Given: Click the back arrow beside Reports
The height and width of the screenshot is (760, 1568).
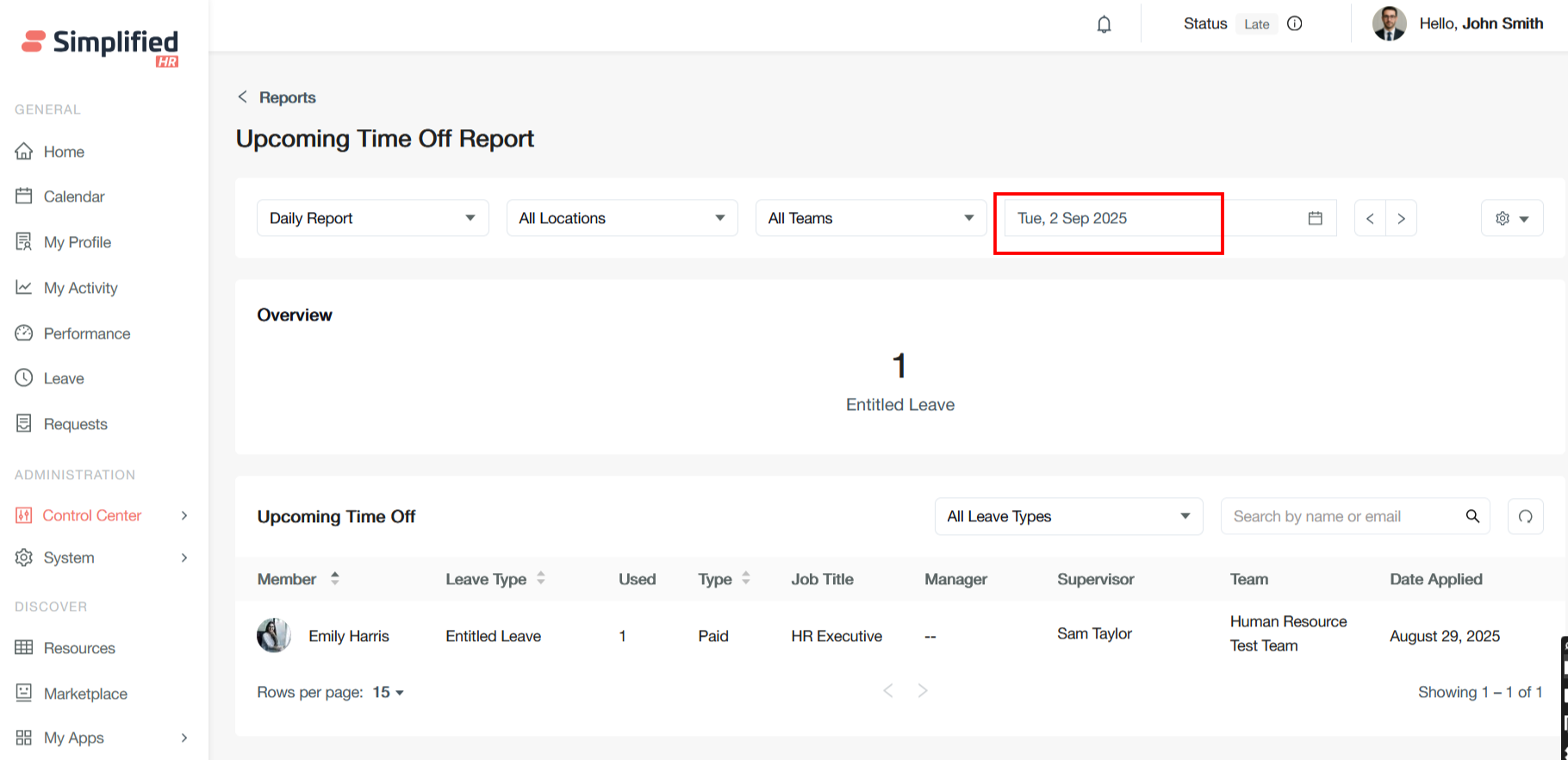Looking at the screenshot, I should click(x=243, y=97).
